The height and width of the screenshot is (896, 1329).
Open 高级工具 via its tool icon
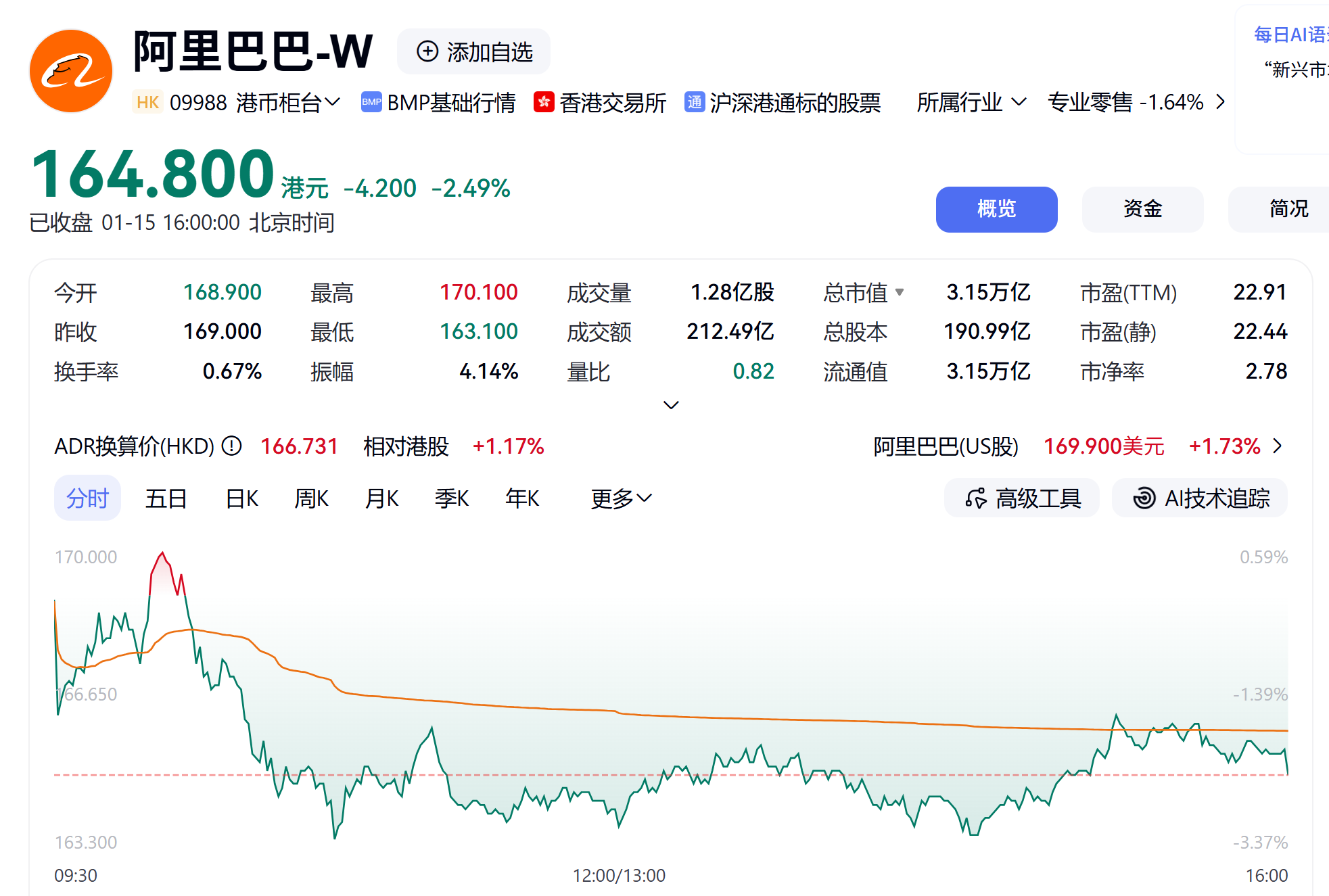click(x=975, y=498)
